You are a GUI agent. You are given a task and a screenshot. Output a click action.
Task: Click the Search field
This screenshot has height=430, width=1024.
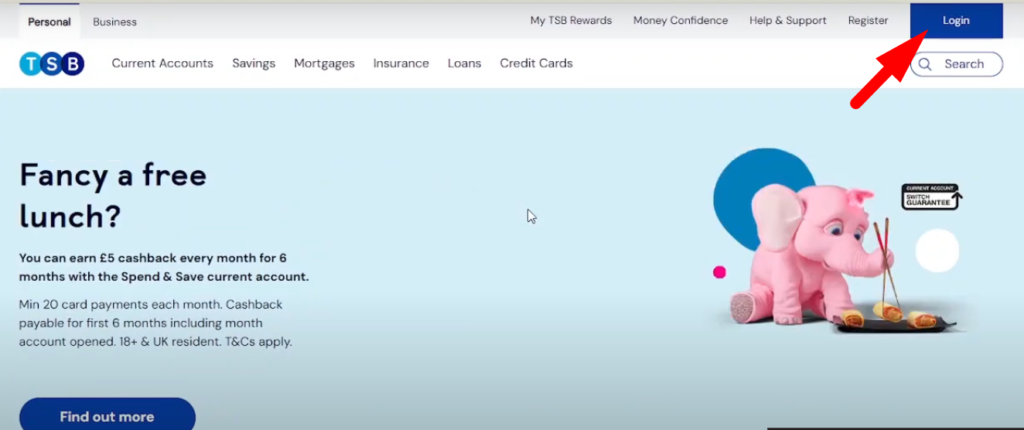(956, 64)
